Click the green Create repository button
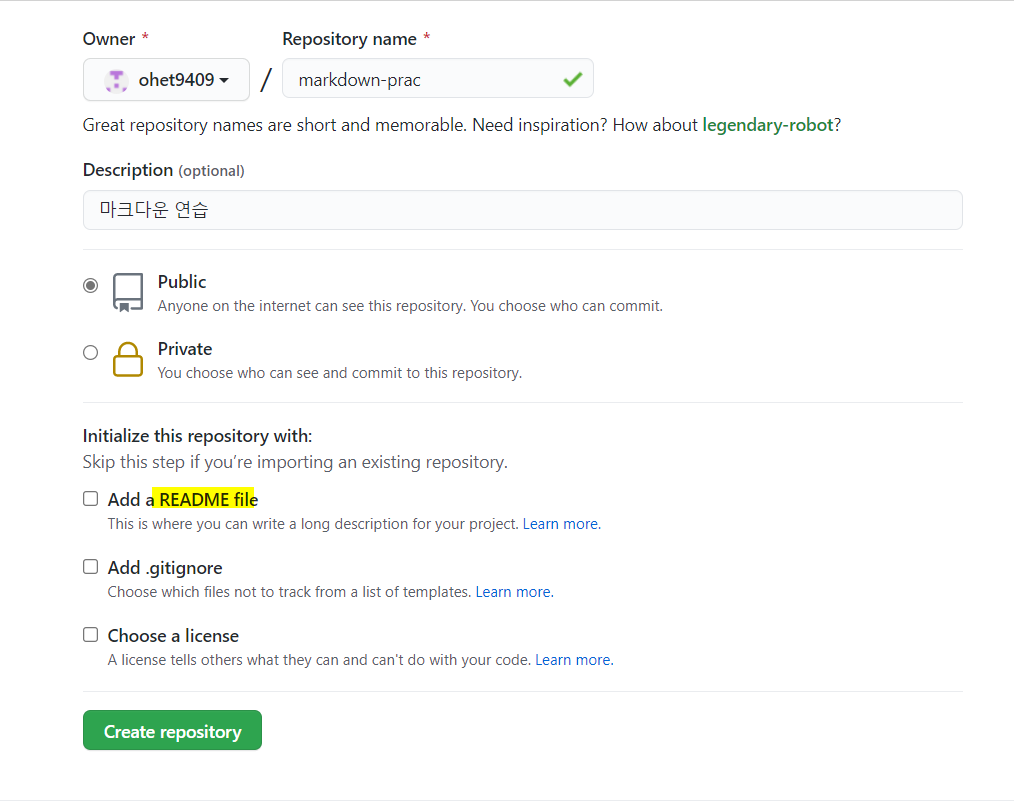Screen dimensions: 1014x805 (x=172, y=731)
